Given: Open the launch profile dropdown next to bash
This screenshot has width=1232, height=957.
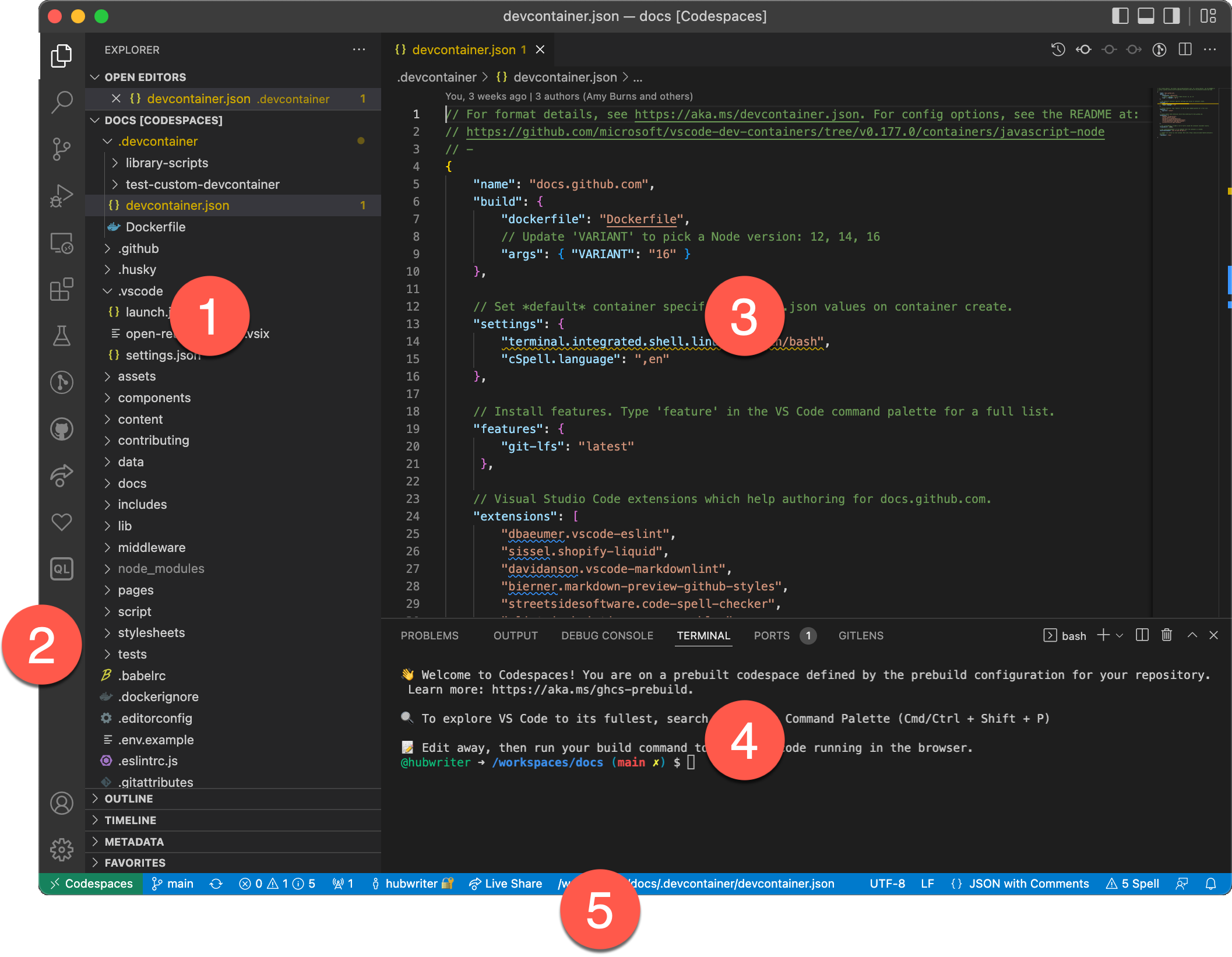Looking at the screenshot, I should click(x=1118, y=635).
